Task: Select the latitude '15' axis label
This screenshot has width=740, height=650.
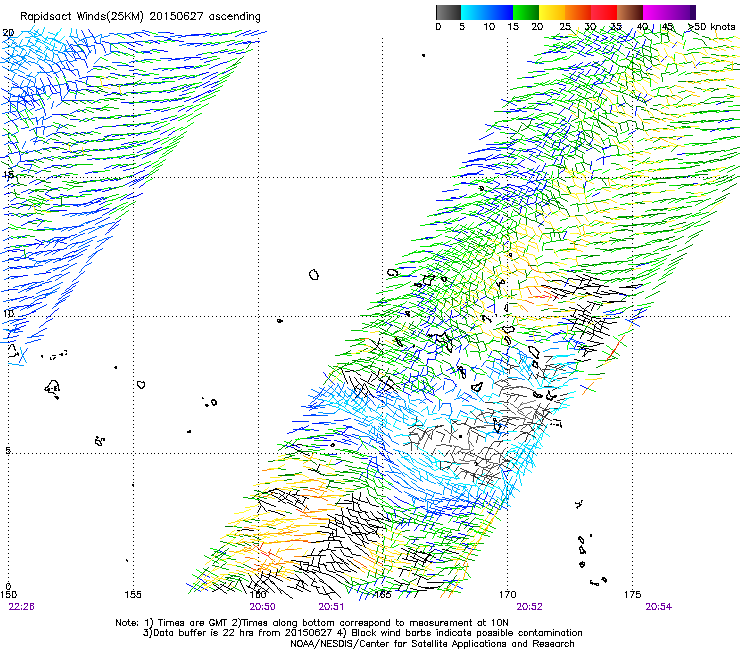Action: point(8,175)
